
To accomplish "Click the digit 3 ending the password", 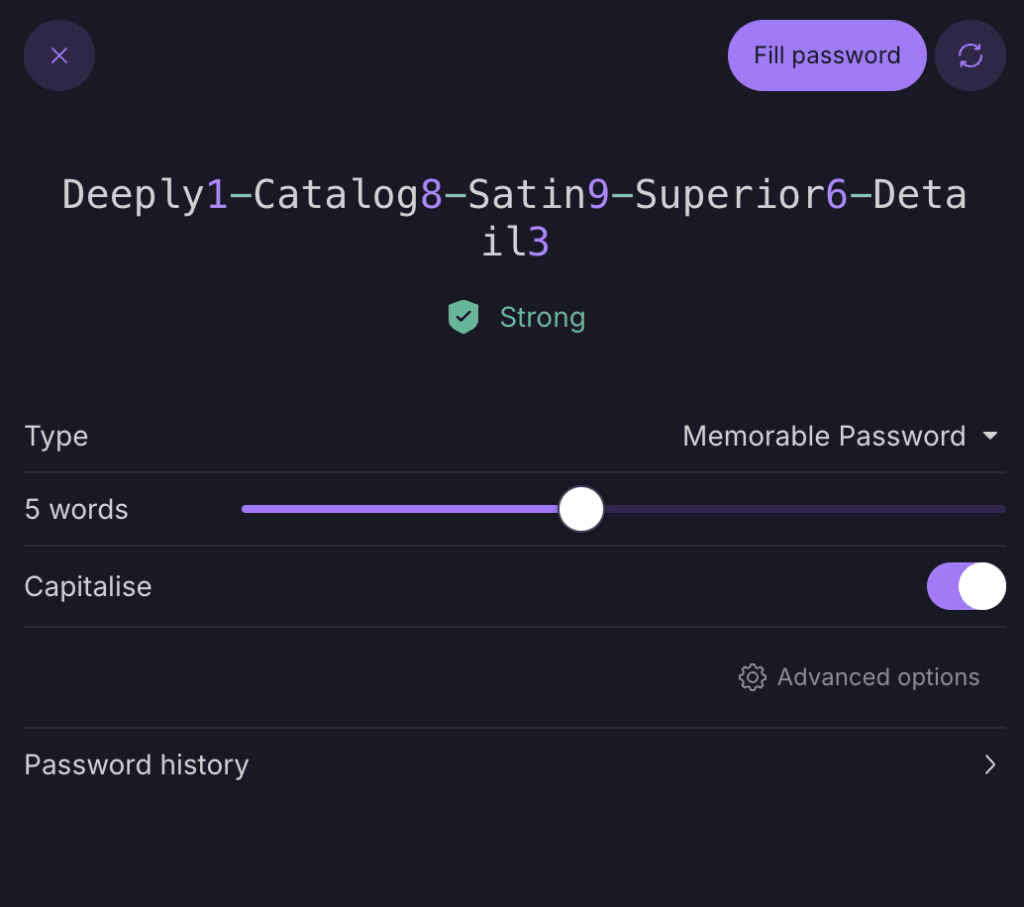I will (539, 243).
